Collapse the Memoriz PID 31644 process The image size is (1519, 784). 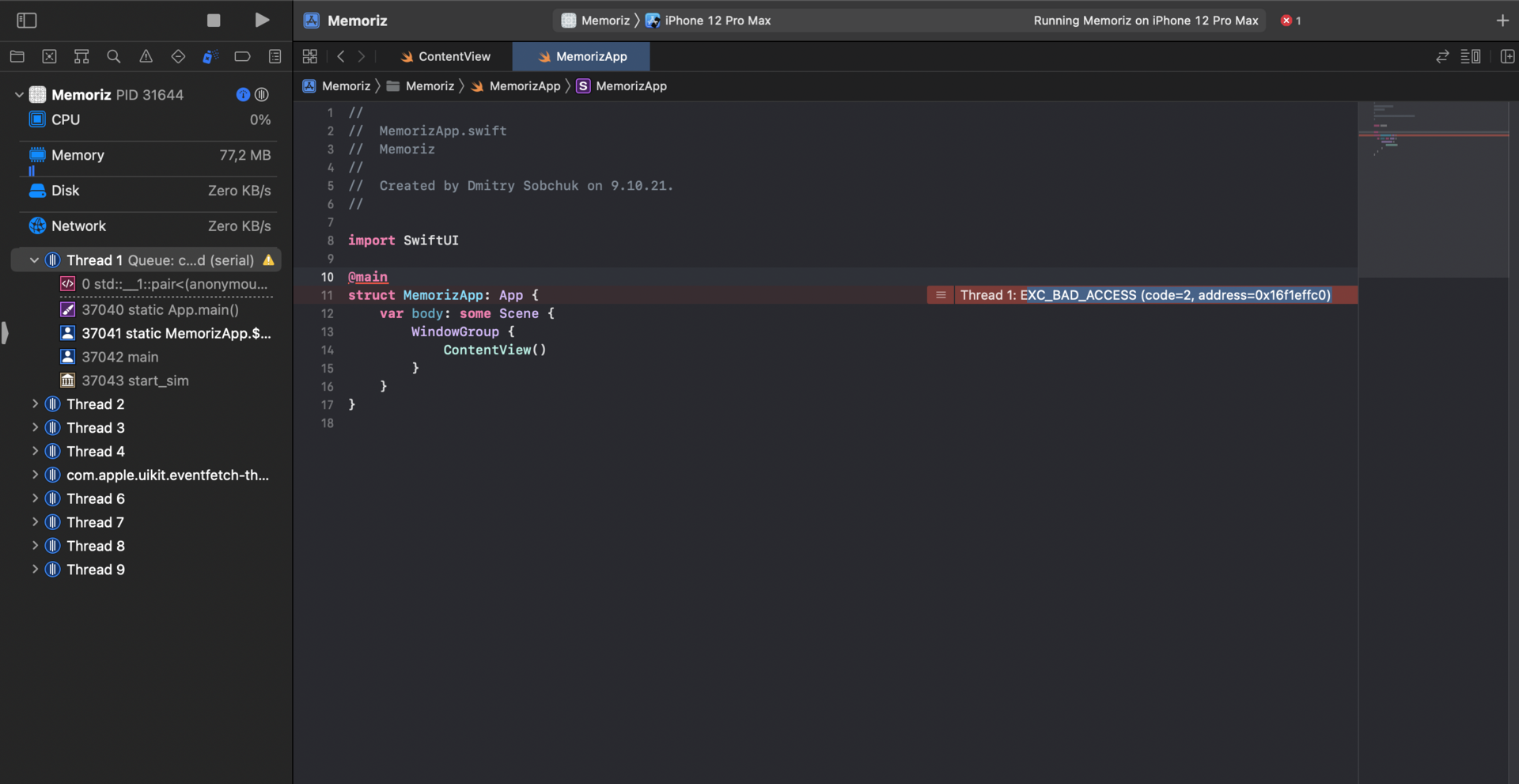19,95
